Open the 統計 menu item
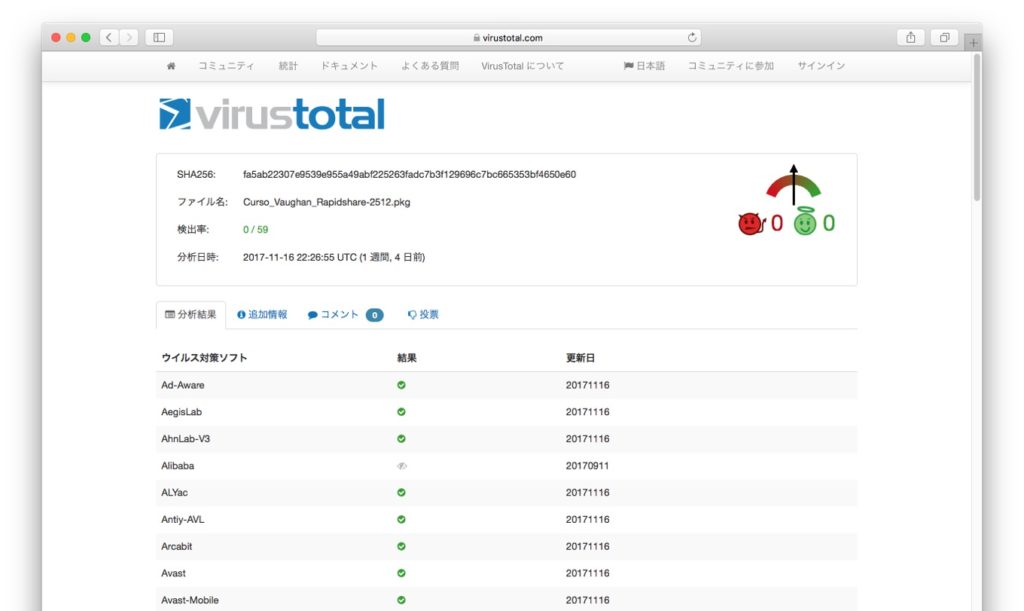The width and height of the screenshot is (1024, 611). pos(288,66)
